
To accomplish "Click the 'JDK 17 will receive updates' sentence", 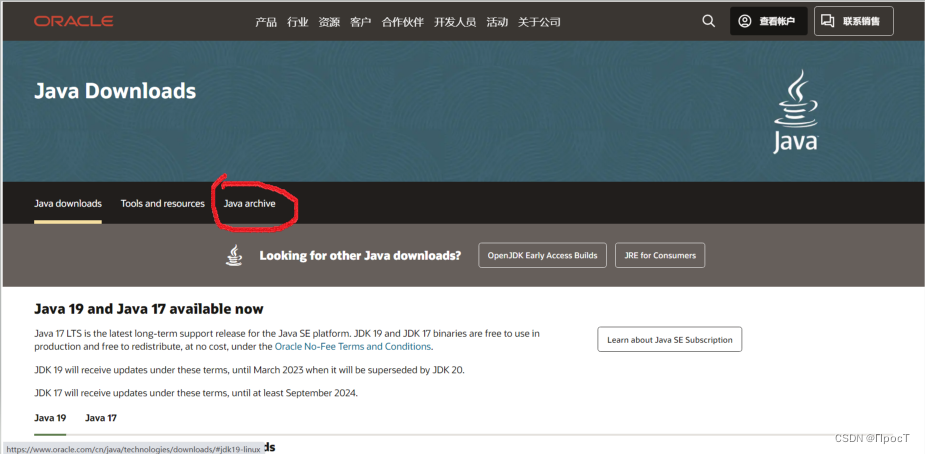I will (196, 393).
